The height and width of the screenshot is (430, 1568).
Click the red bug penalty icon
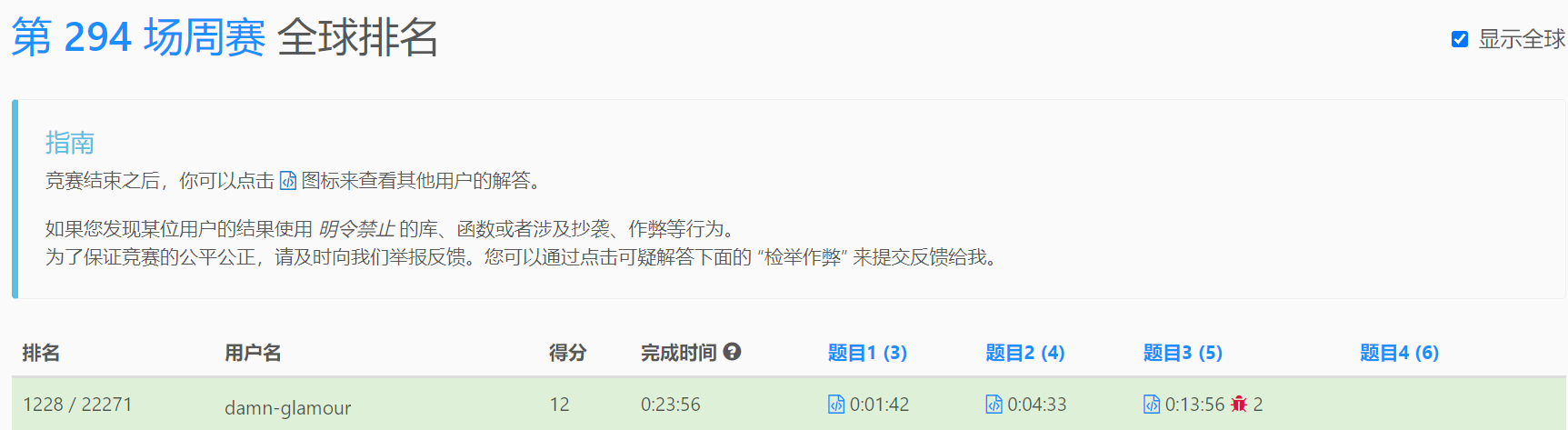tap(1239, 405)
